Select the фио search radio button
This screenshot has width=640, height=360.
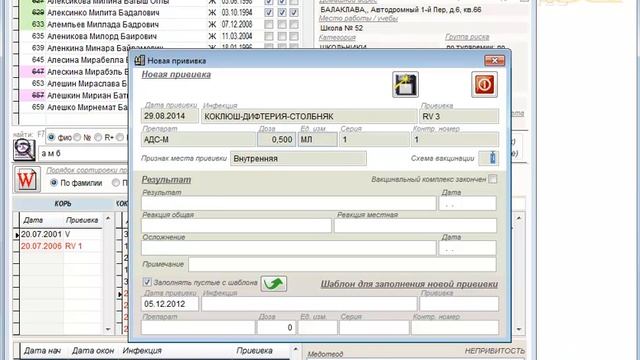click(51, 137)
